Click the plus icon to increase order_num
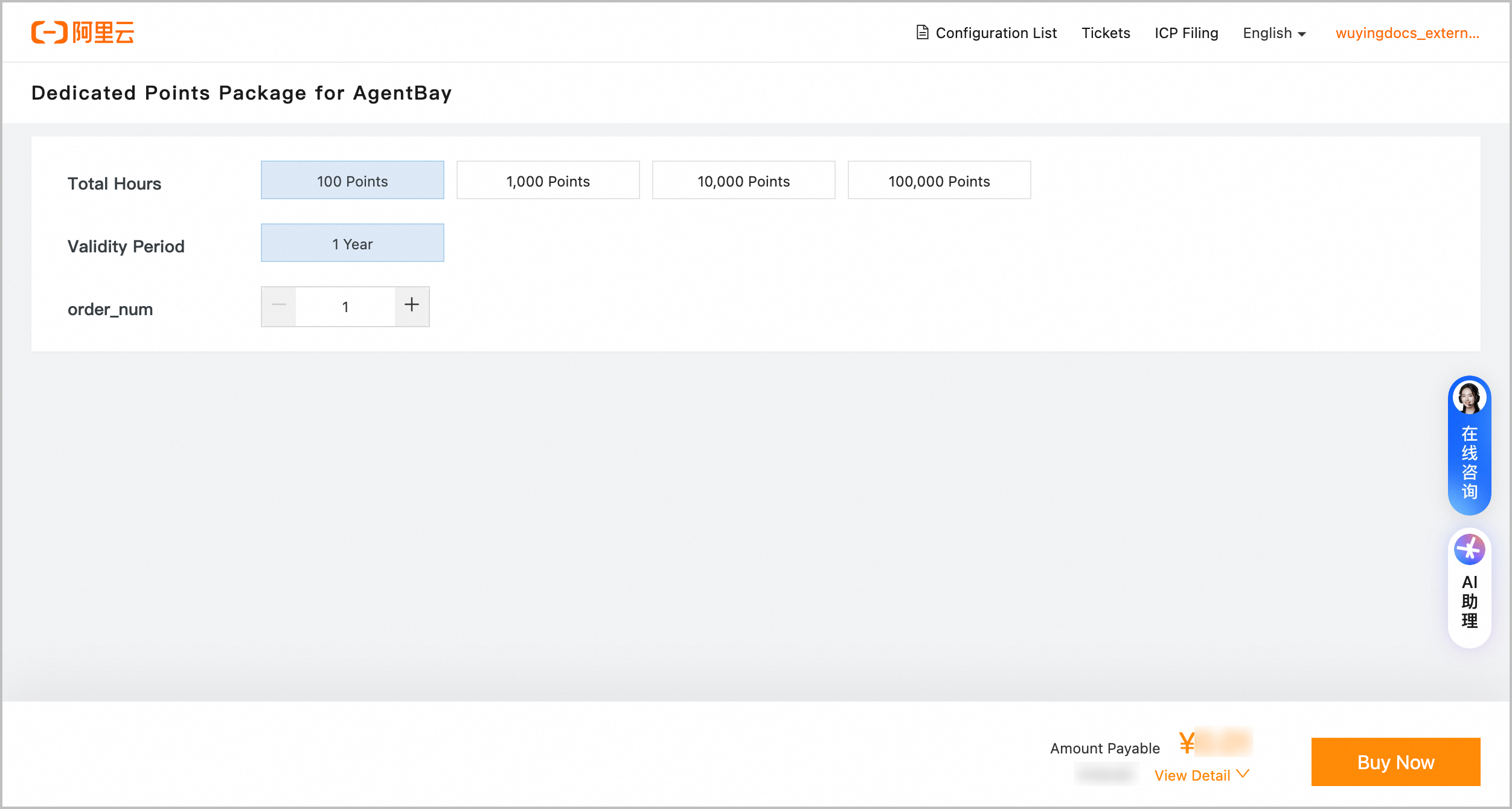 coord(412,305)
